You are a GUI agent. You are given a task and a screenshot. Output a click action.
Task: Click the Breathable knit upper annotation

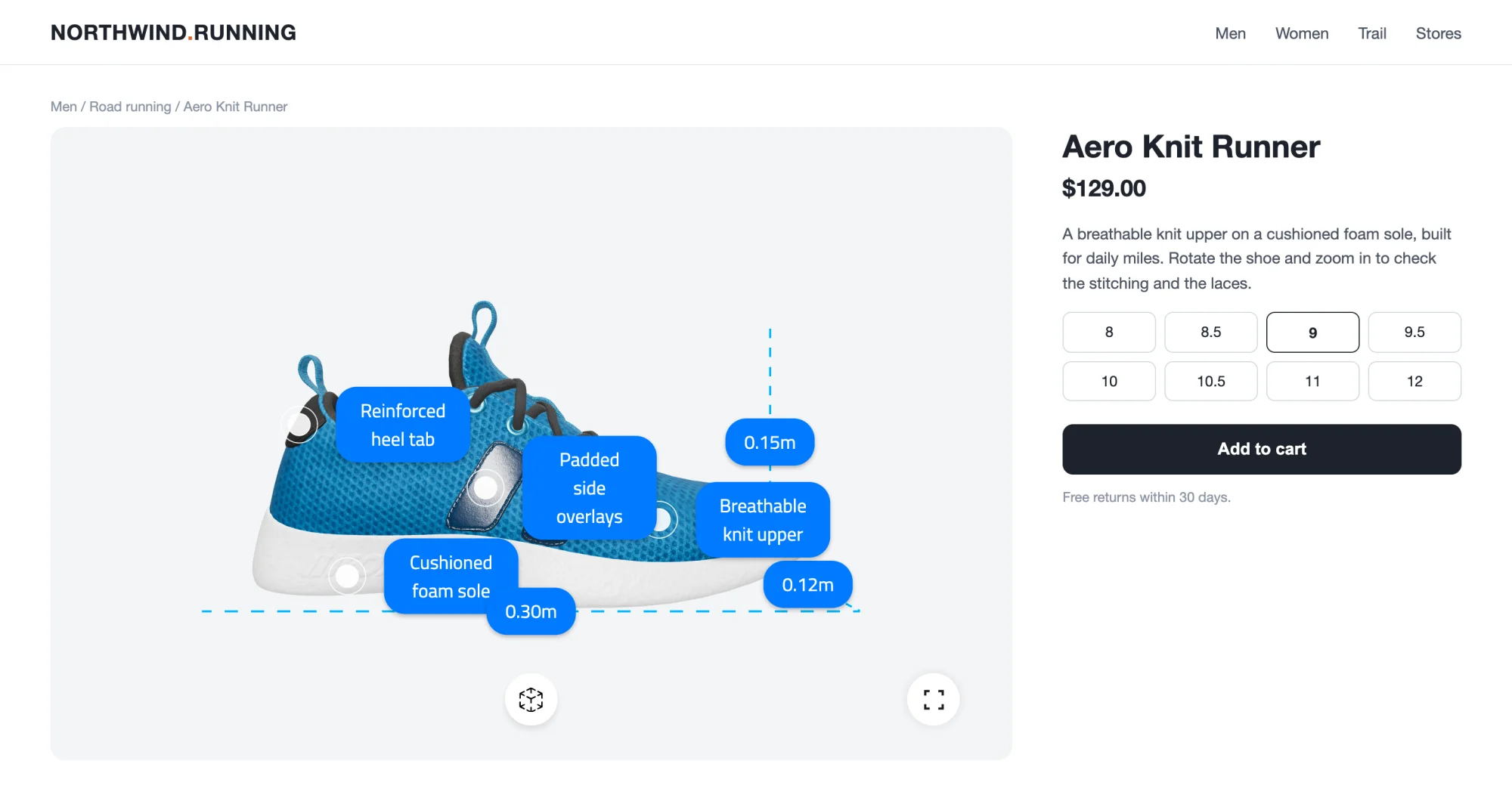[x=763, y=520]
